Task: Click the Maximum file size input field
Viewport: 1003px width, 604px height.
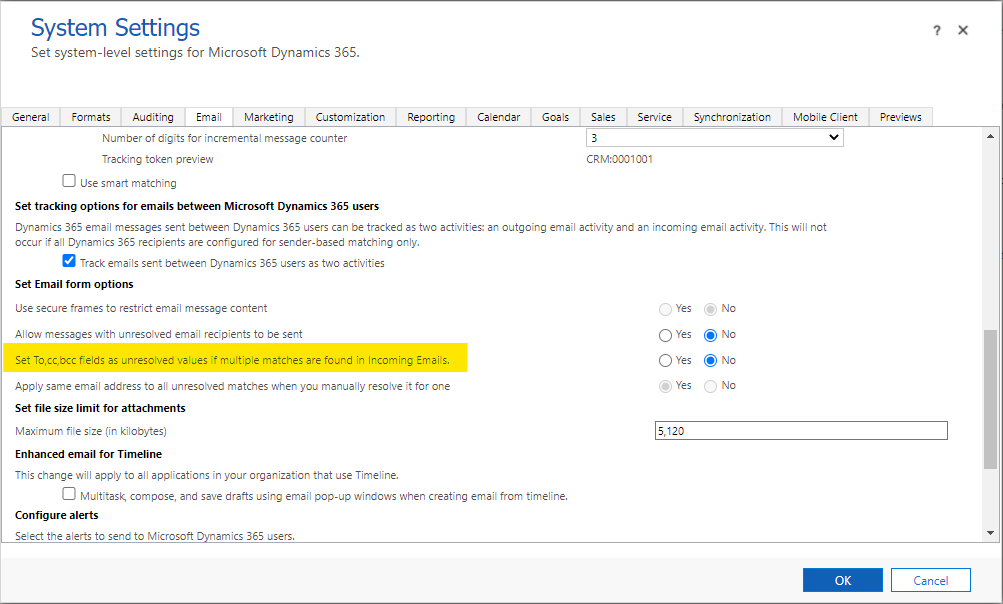Action: point(800,431)
